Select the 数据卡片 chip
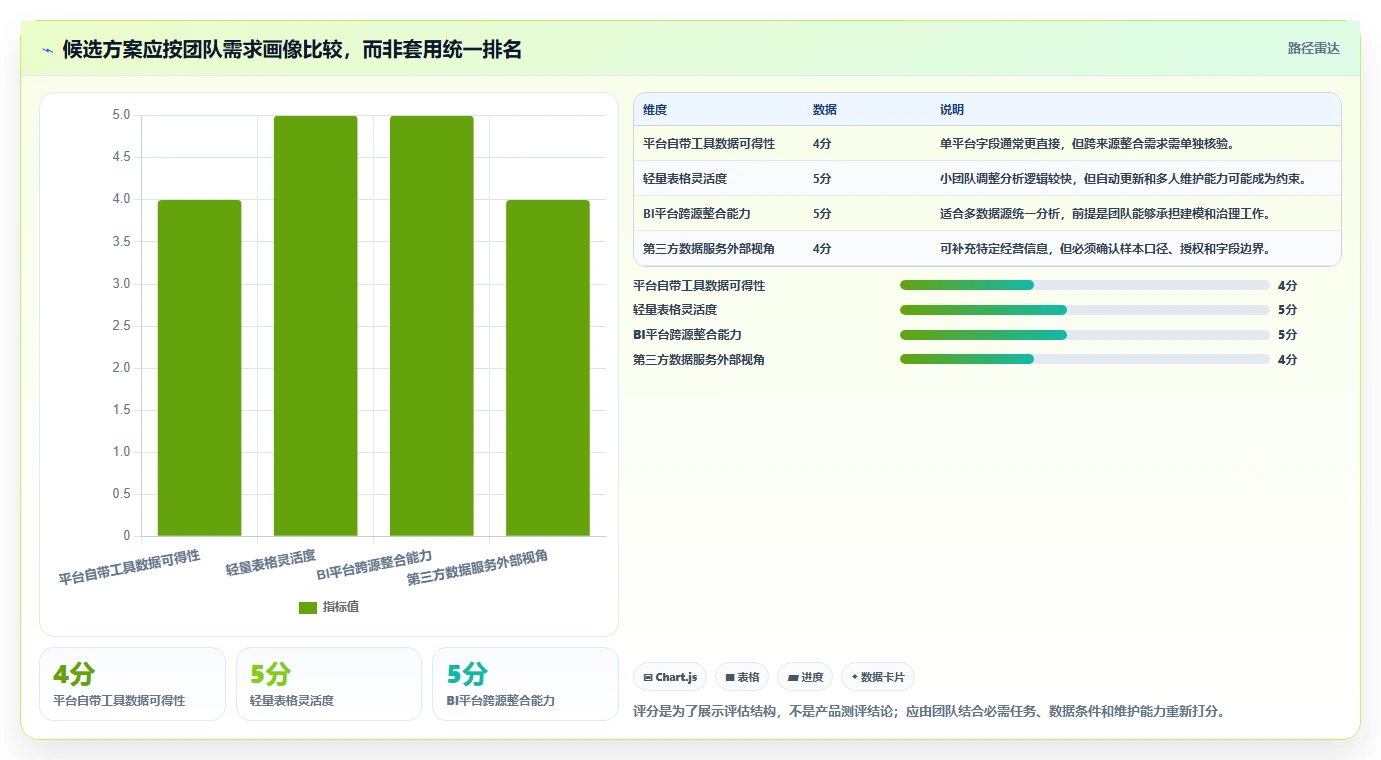 pos(878,677)
